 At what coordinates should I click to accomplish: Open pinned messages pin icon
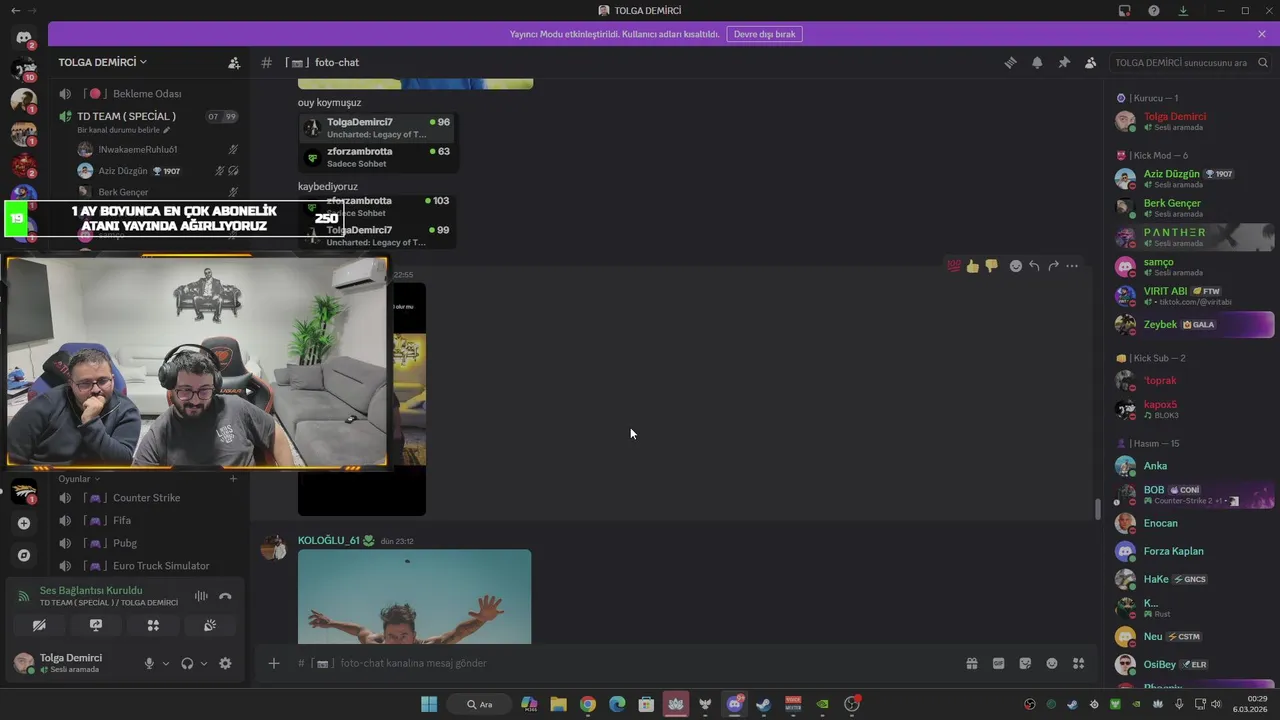pos(1064,62)
